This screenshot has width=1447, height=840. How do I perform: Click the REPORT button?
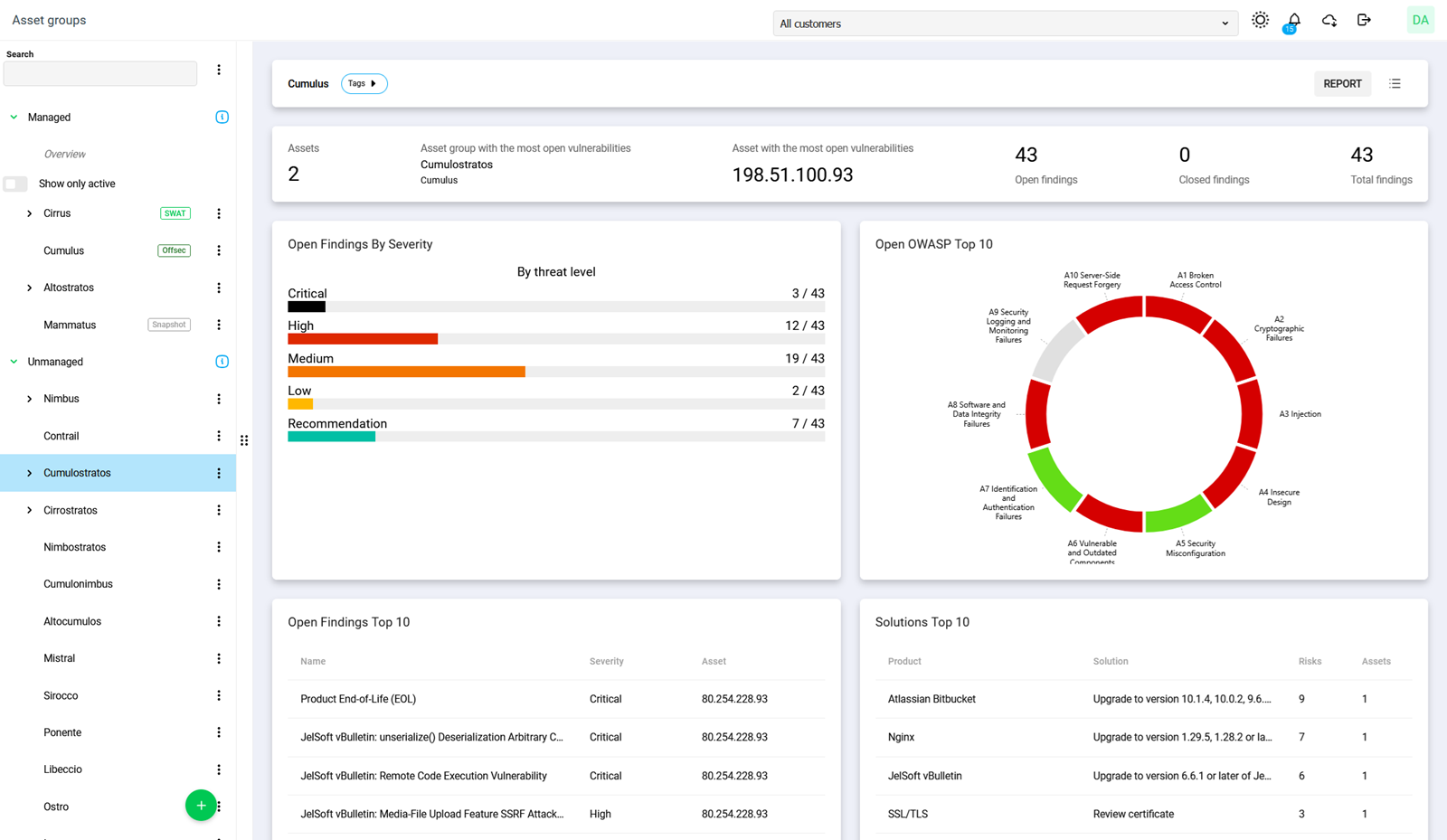coord(1342,83)
